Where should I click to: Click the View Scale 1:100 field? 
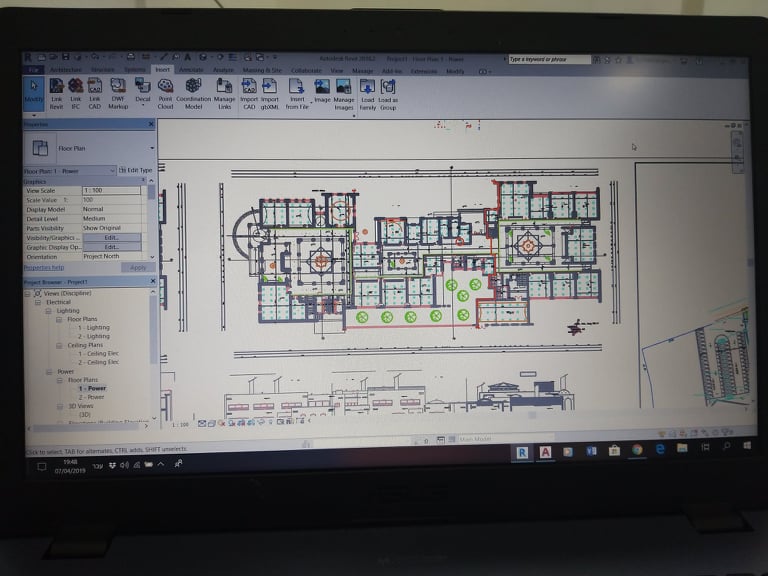tap(111, 190)
